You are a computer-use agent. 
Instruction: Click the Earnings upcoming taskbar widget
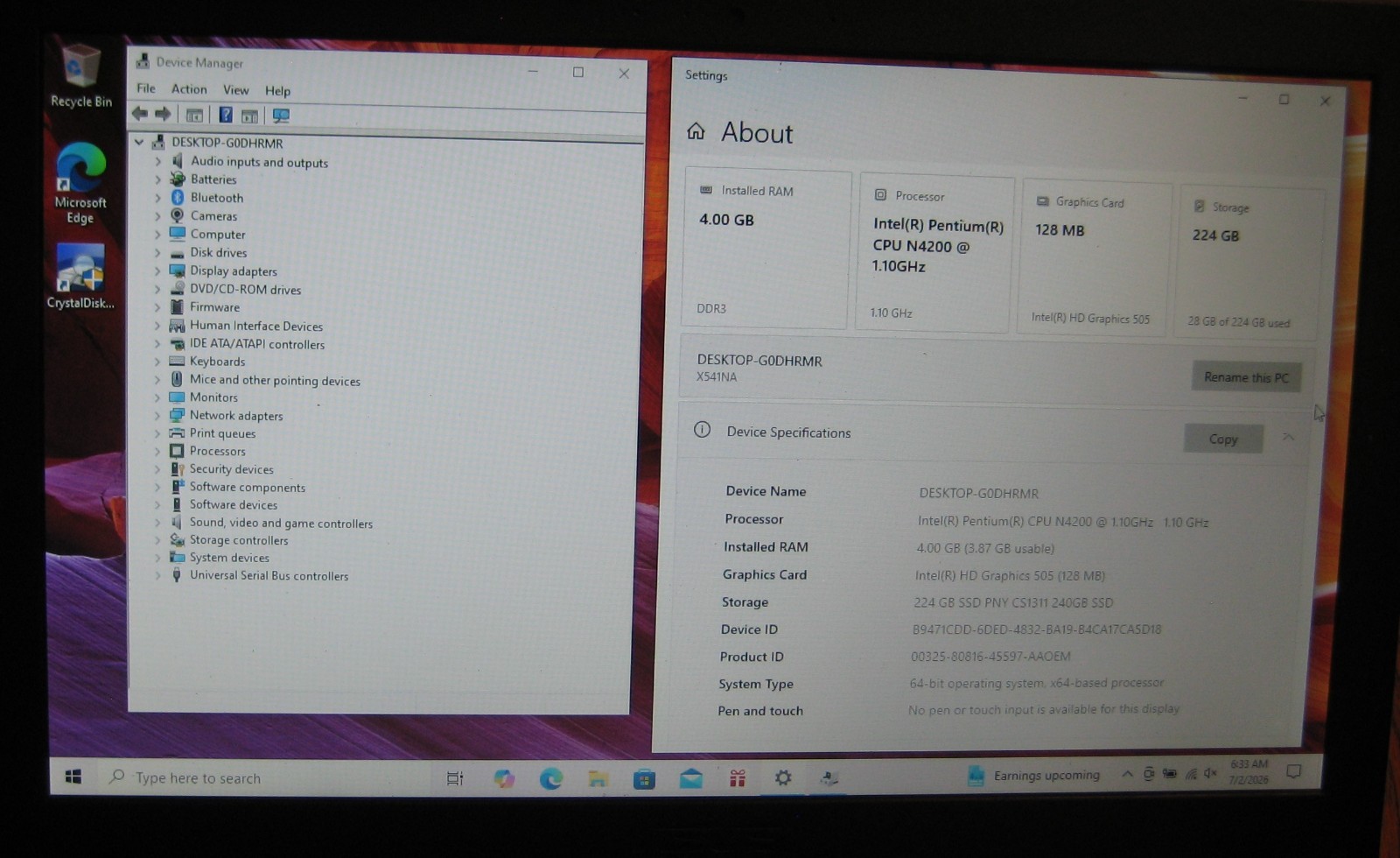click(x=1033, y=775)
